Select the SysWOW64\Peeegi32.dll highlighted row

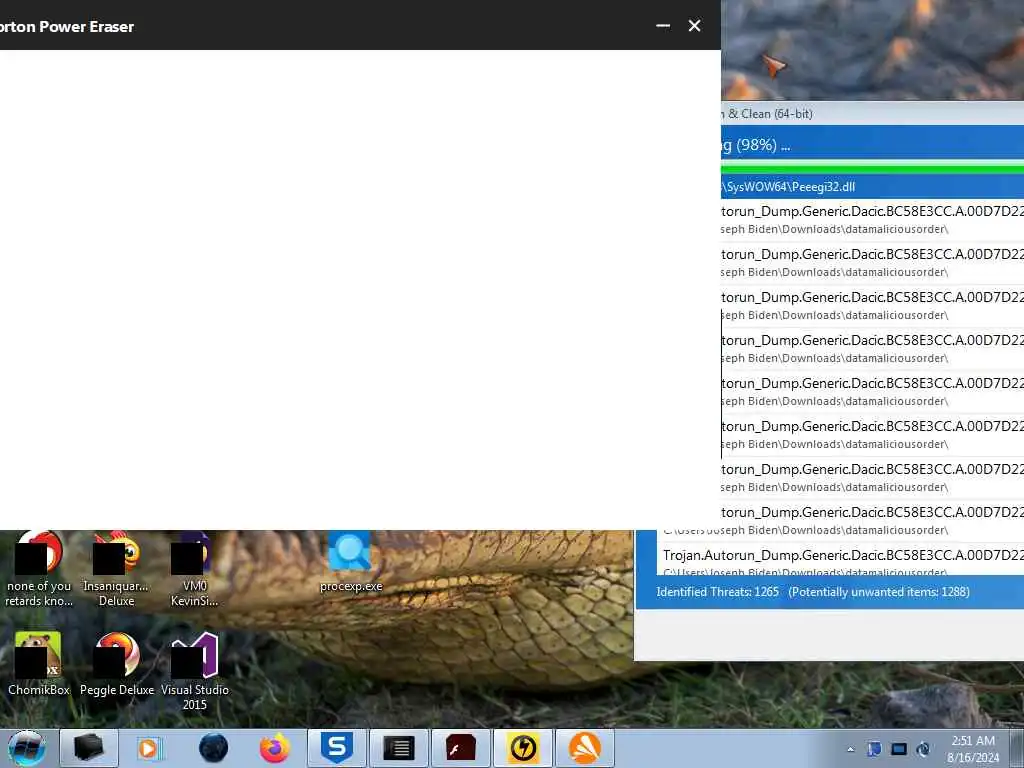point(872,187)
